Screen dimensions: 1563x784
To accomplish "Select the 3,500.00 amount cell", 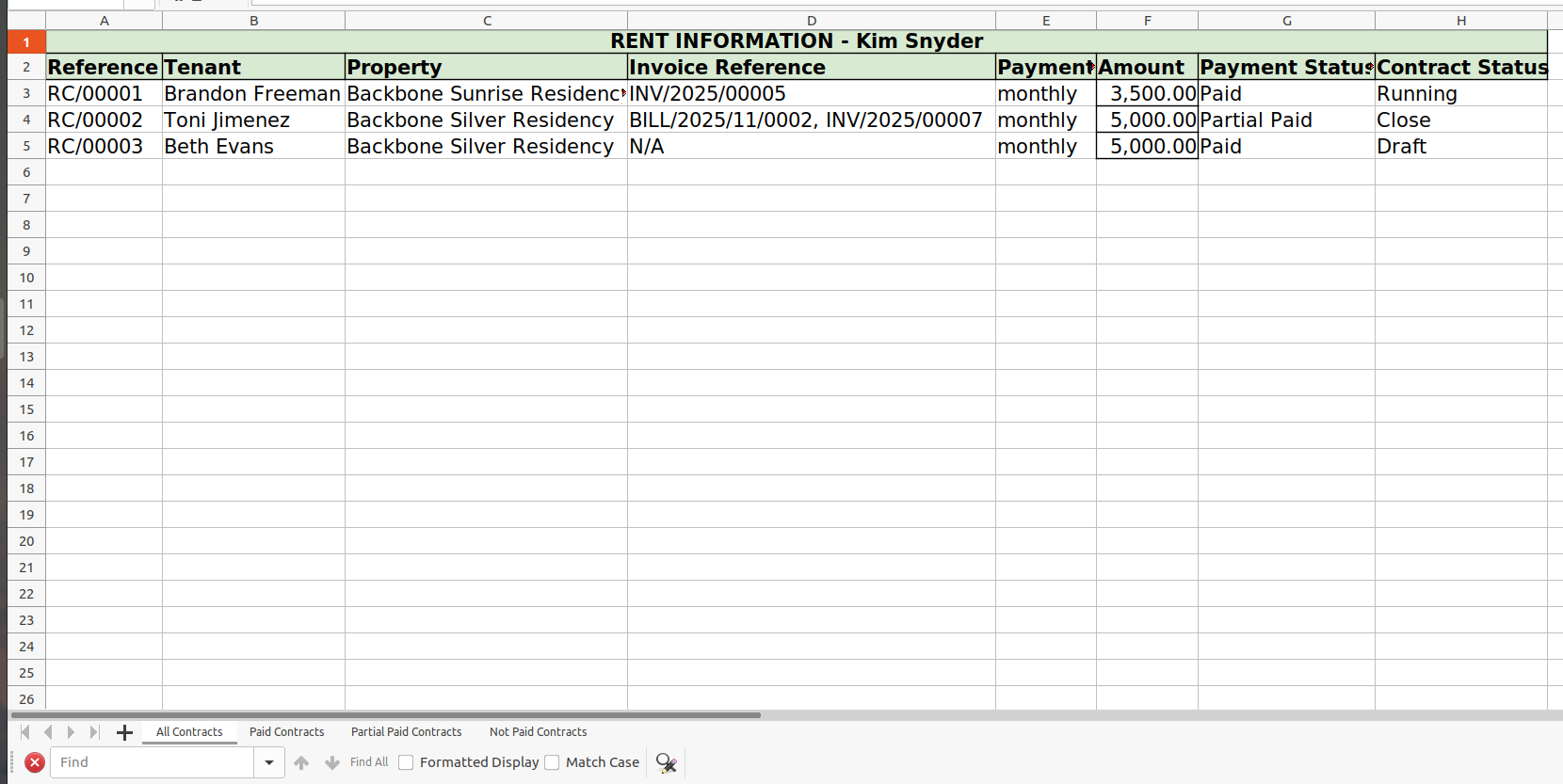I will (1147, 93).
